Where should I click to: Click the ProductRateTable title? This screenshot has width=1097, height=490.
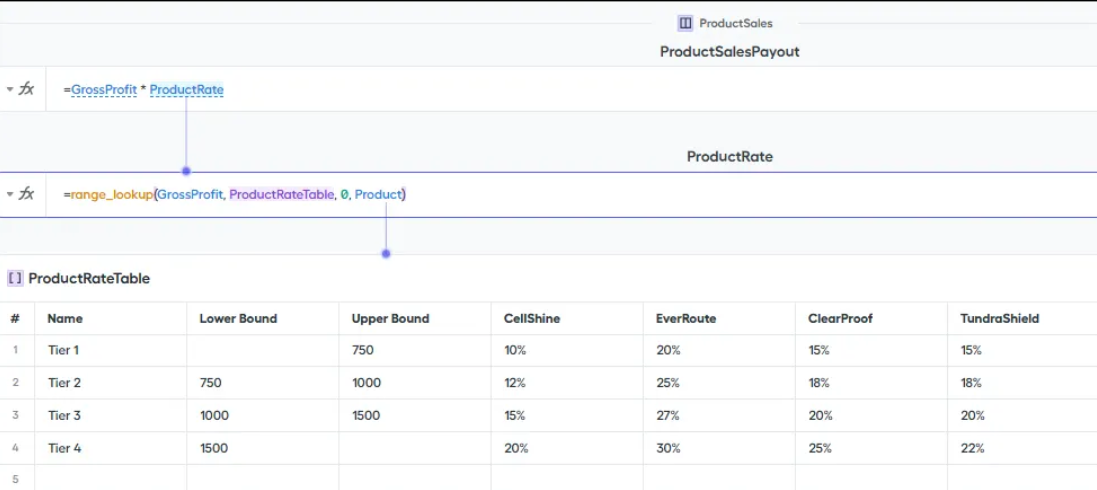(x=89, y=279)
